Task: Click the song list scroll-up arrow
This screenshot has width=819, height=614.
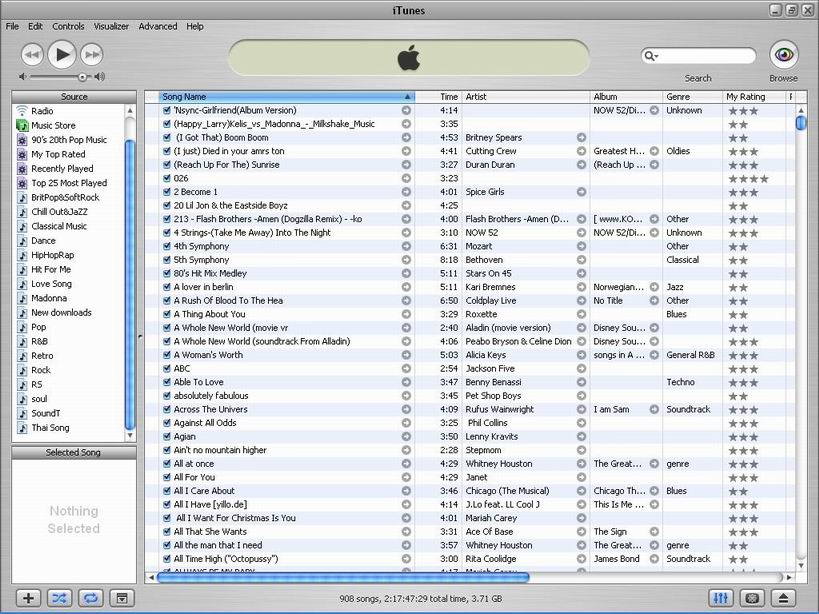Action: (x=801, y=111)
